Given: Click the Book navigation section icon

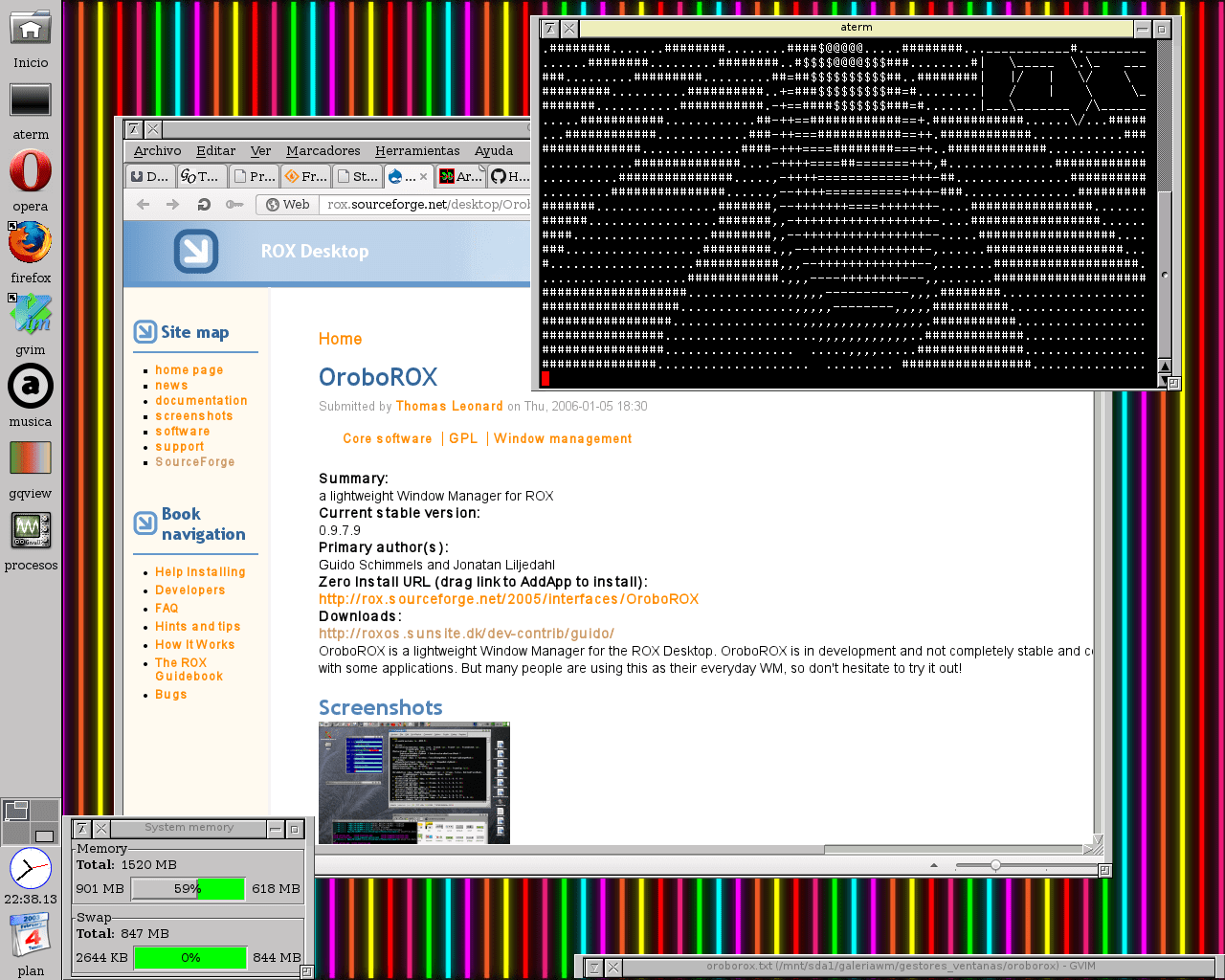Looking at the screenshot, I should tap(145, 523).
